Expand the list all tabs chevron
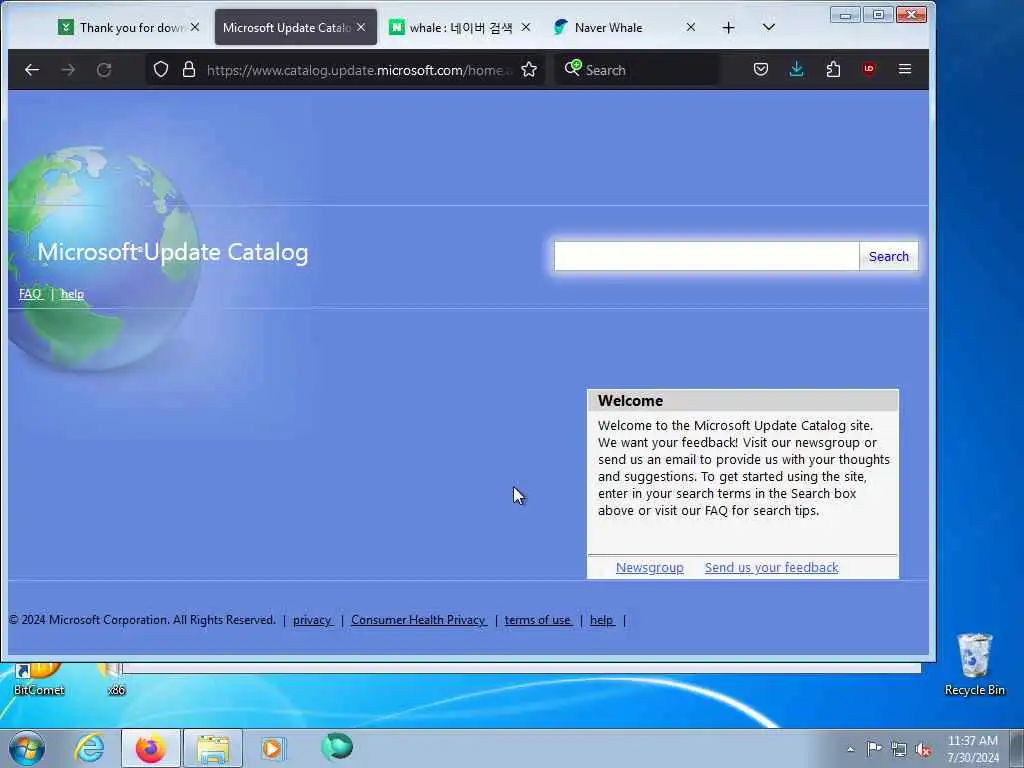1024x768 pixels. [x=769, y=27]
